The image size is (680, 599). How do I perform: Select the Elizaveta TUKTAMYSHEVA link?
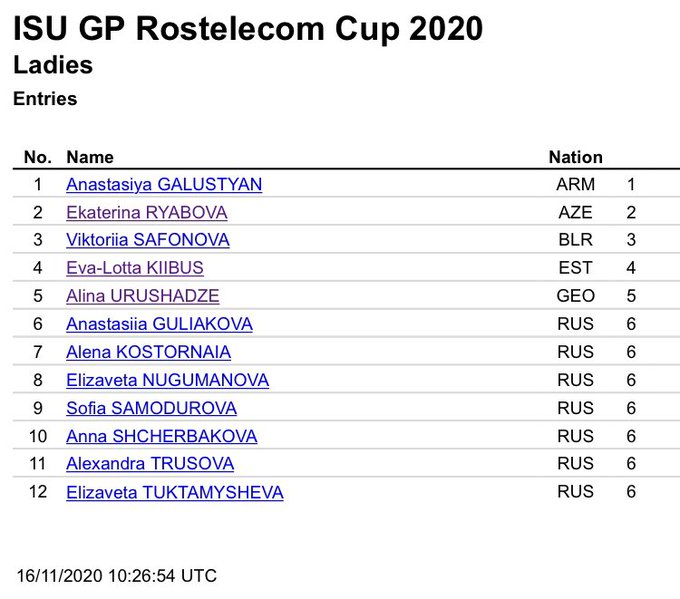point(174,492)
